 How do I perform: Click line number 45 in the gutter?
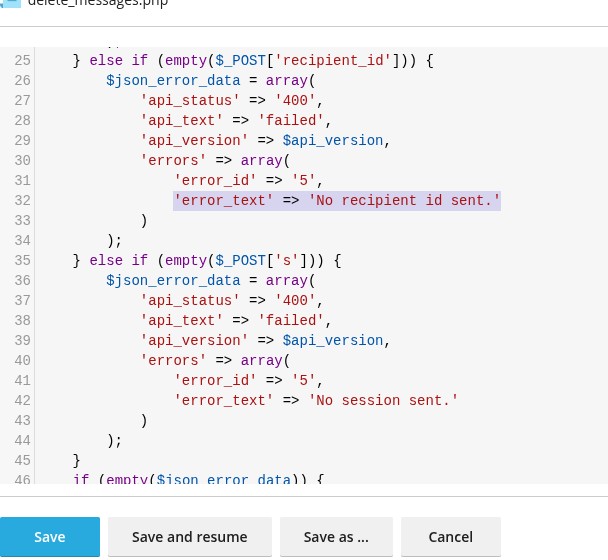22,460
